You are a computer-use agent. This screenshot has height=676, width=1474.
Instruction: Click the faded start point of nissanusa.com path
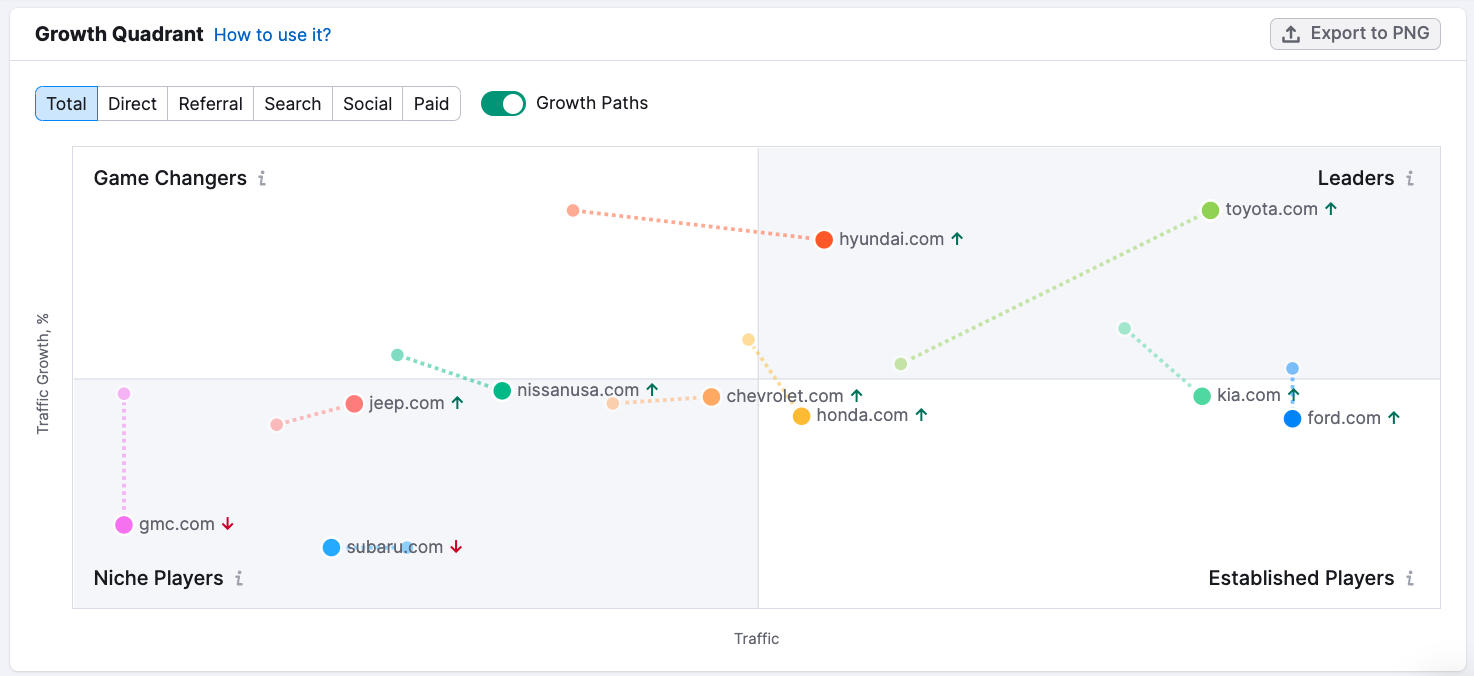(x=397, y=355)
